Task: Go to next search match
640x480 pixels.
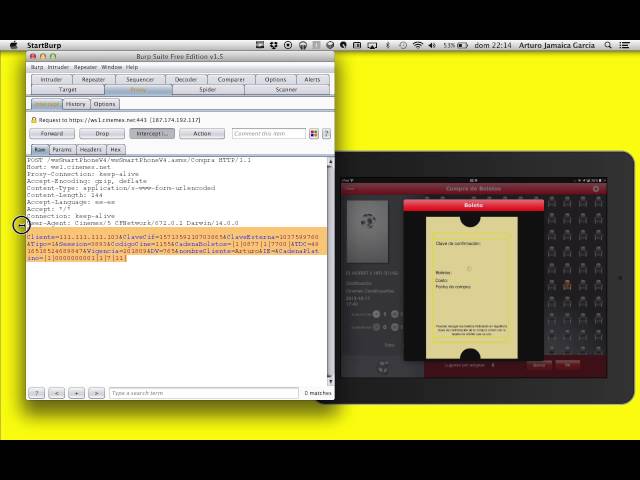Action: (96, 393)
